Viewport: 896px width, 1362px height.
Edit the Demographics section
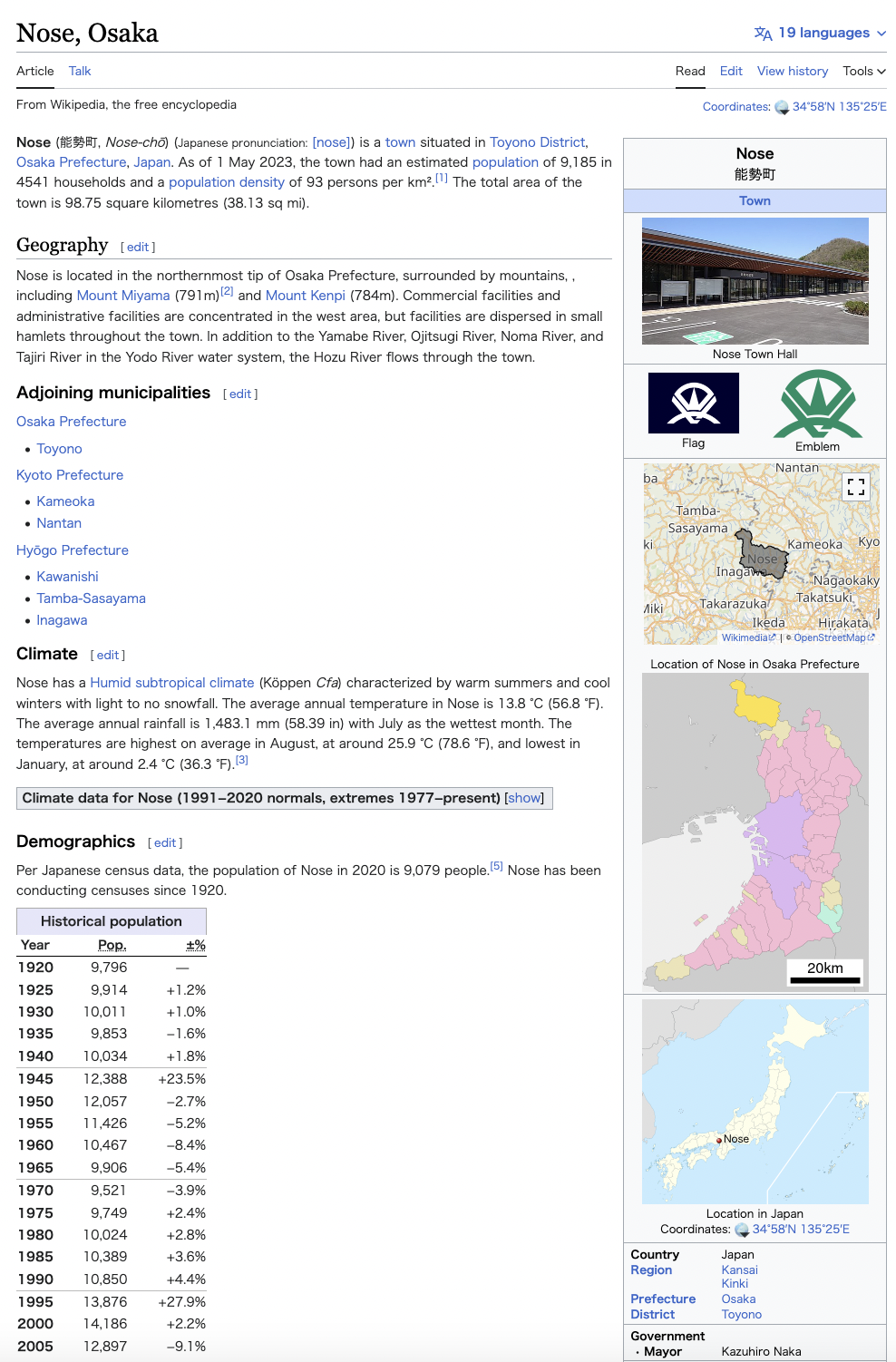tap(165, 842)
